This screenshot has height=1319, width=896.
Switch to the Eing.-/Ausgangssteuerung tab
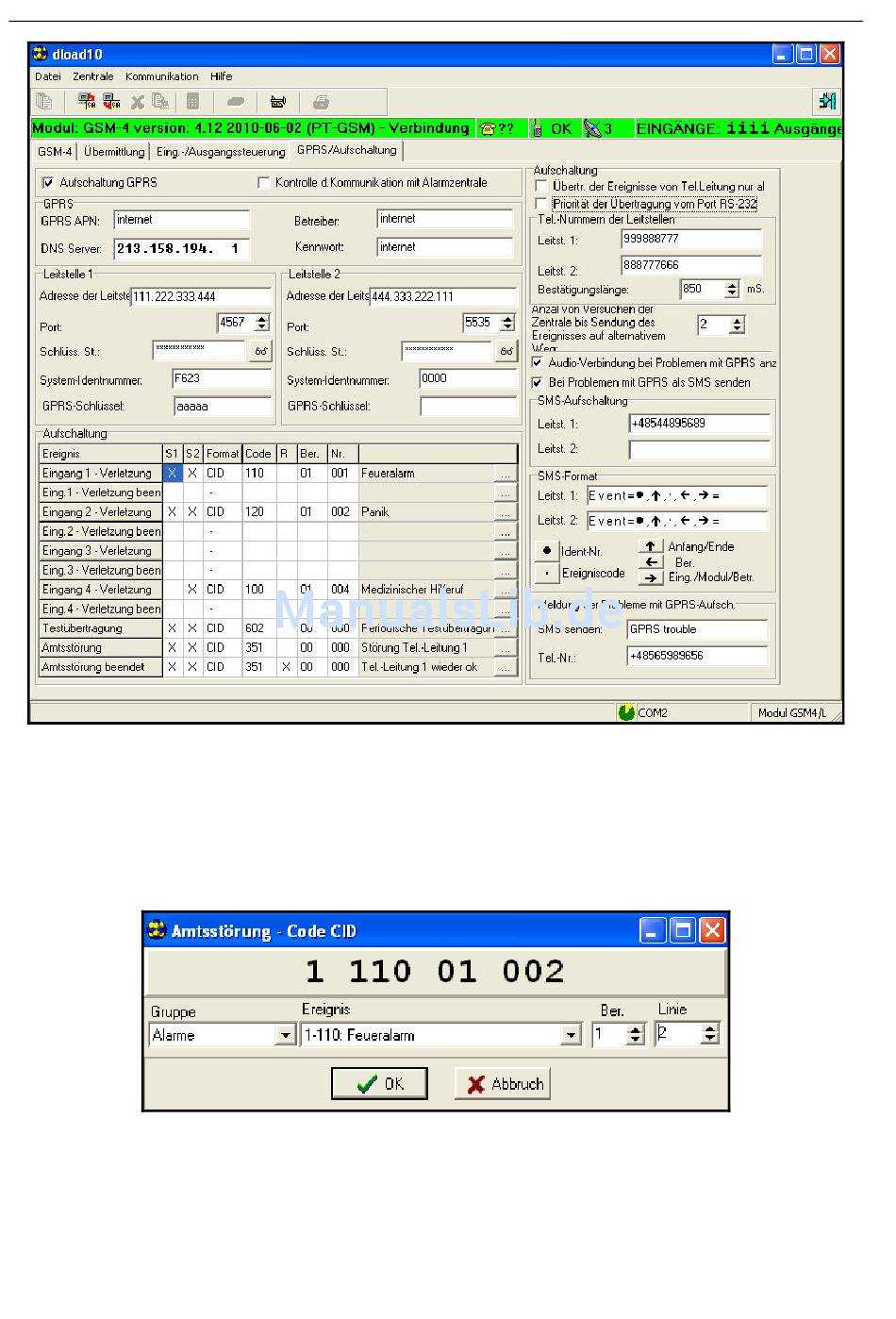click(x=221, y=151)
